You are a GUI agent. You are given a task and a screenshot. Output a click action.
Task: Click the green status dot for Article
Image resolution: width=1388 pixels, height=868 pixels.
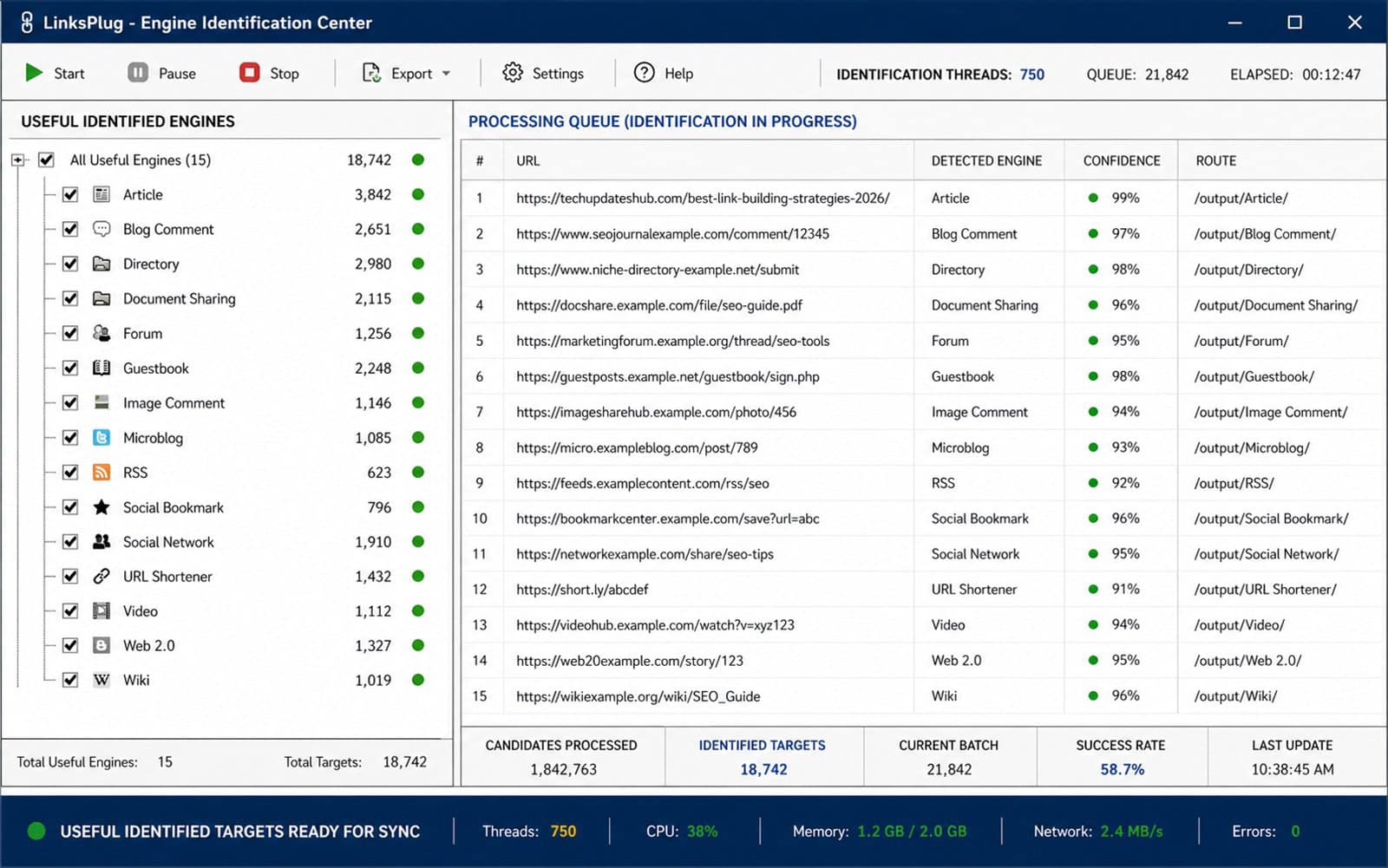pos(418,194)
